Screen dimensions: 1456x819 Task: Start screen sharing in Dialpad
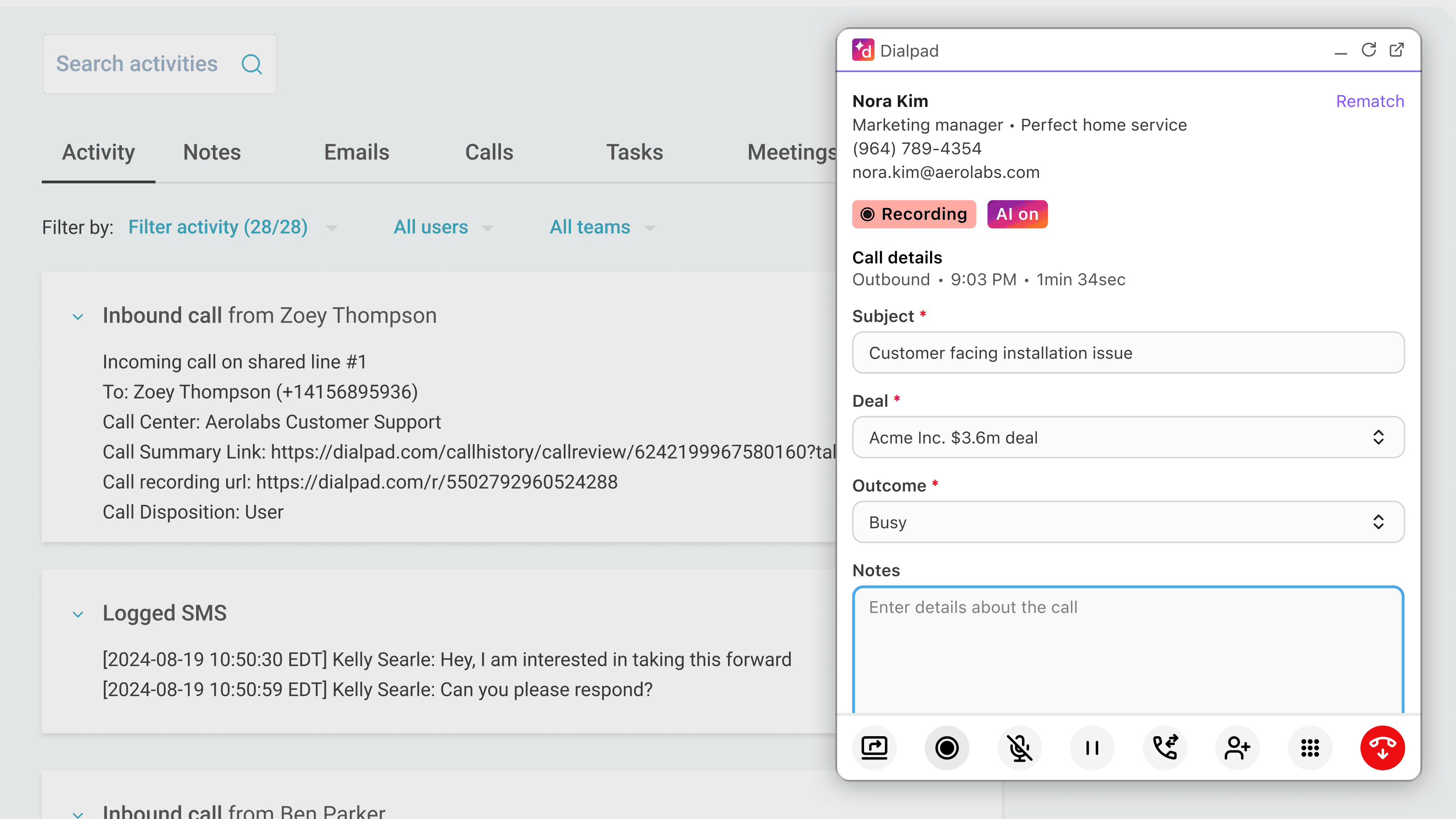[x=874, y=748]
